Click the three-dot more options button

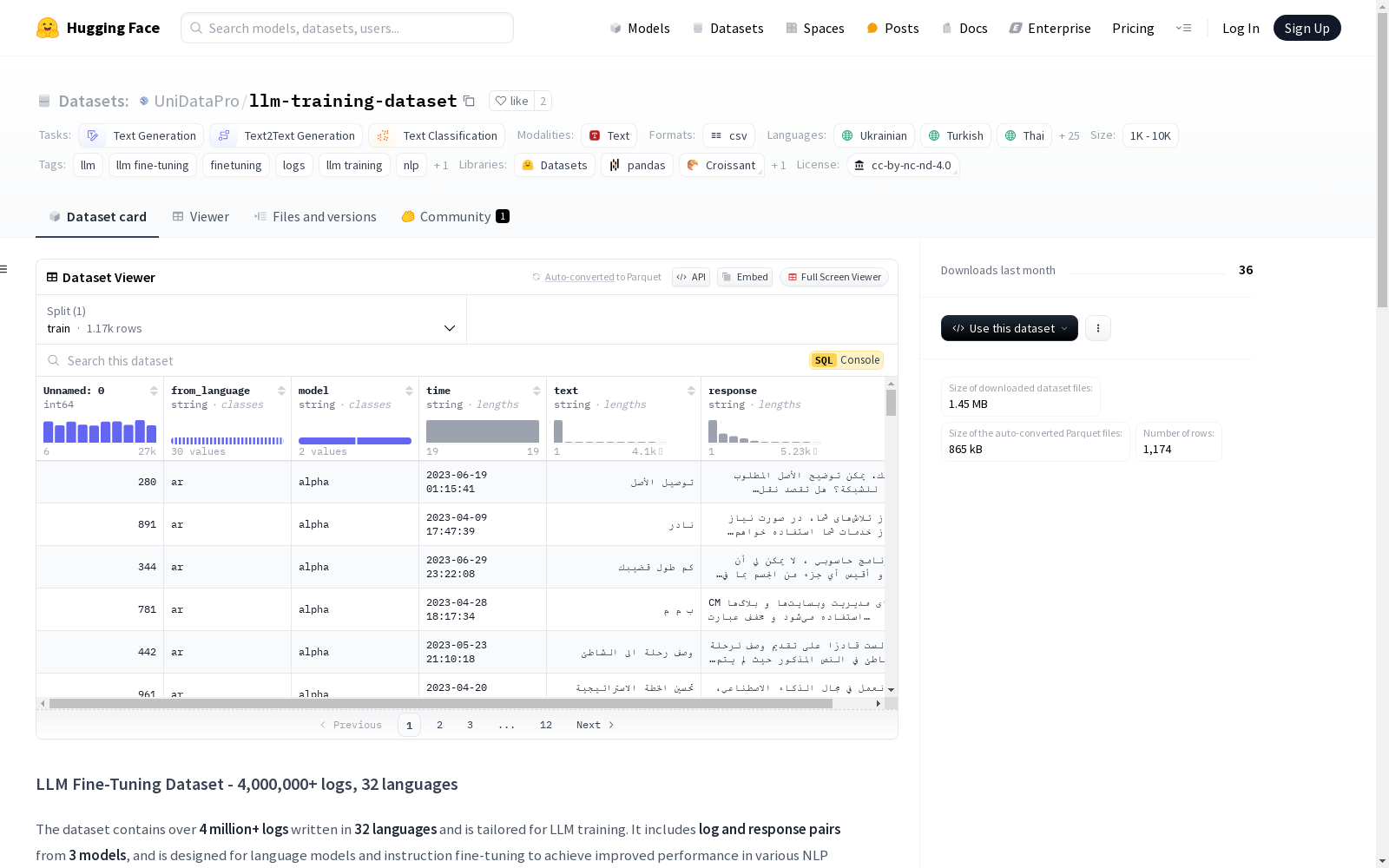tap(1098, 328)
